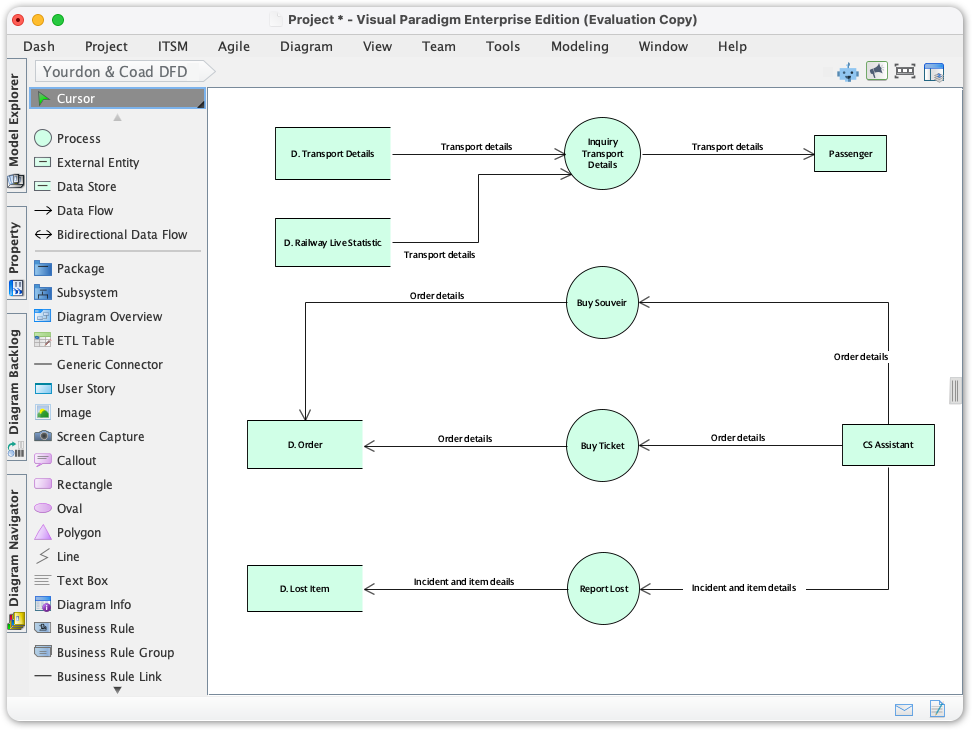Open the chatbot assistant toolbar icon

point(847,71)
